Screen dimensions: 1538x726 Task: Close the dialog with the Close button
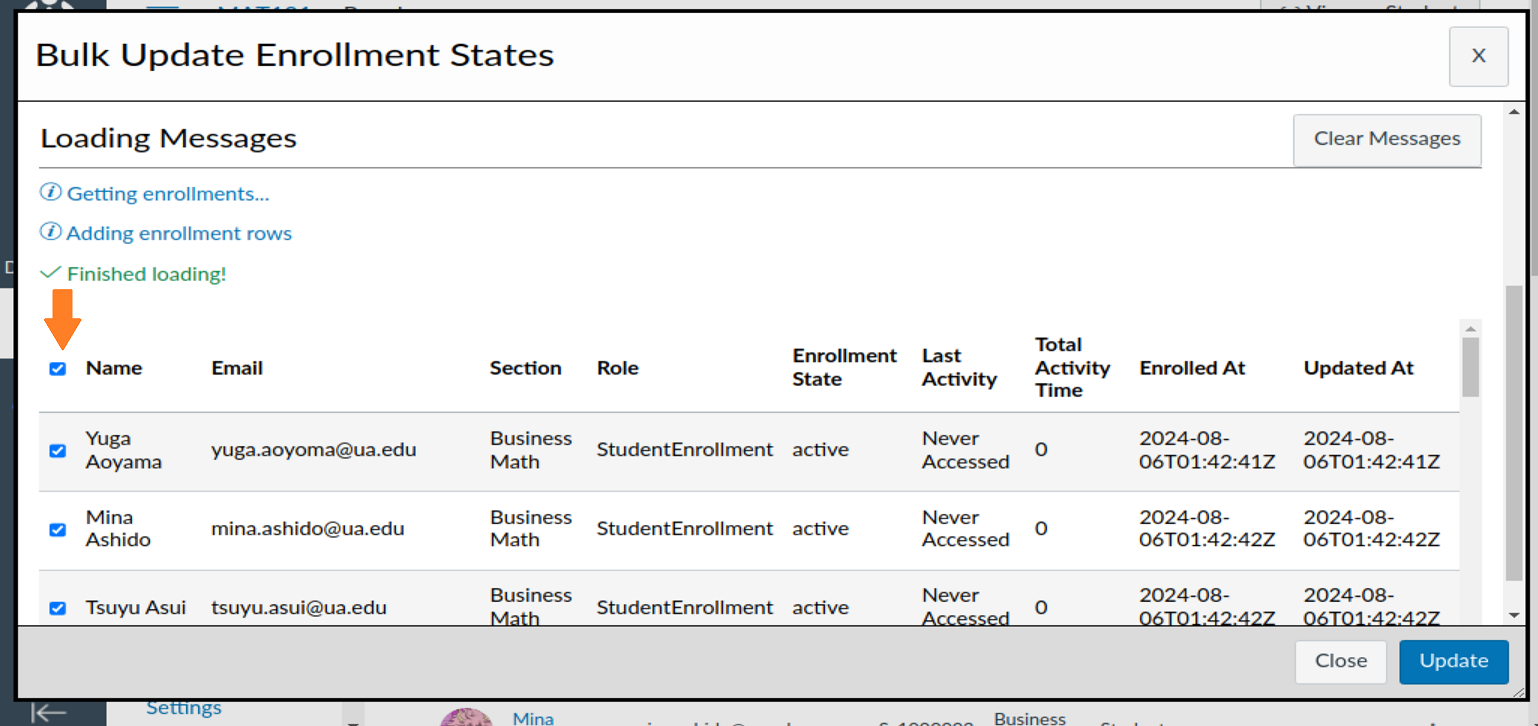(1340, 661)
